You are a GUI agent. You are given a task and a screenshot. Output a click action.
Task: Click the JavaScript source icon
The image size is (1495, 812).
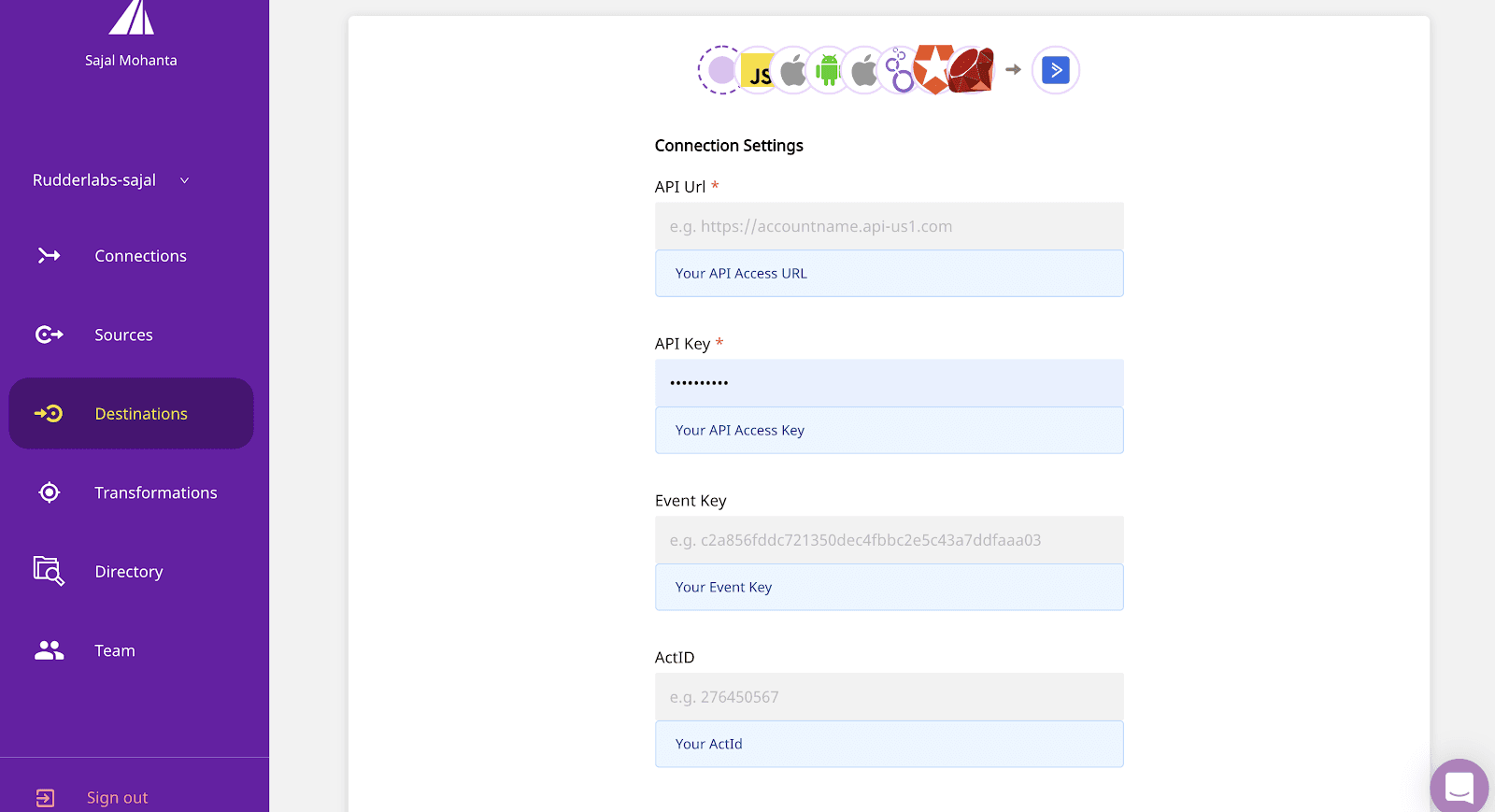click(x=758, y=71)
